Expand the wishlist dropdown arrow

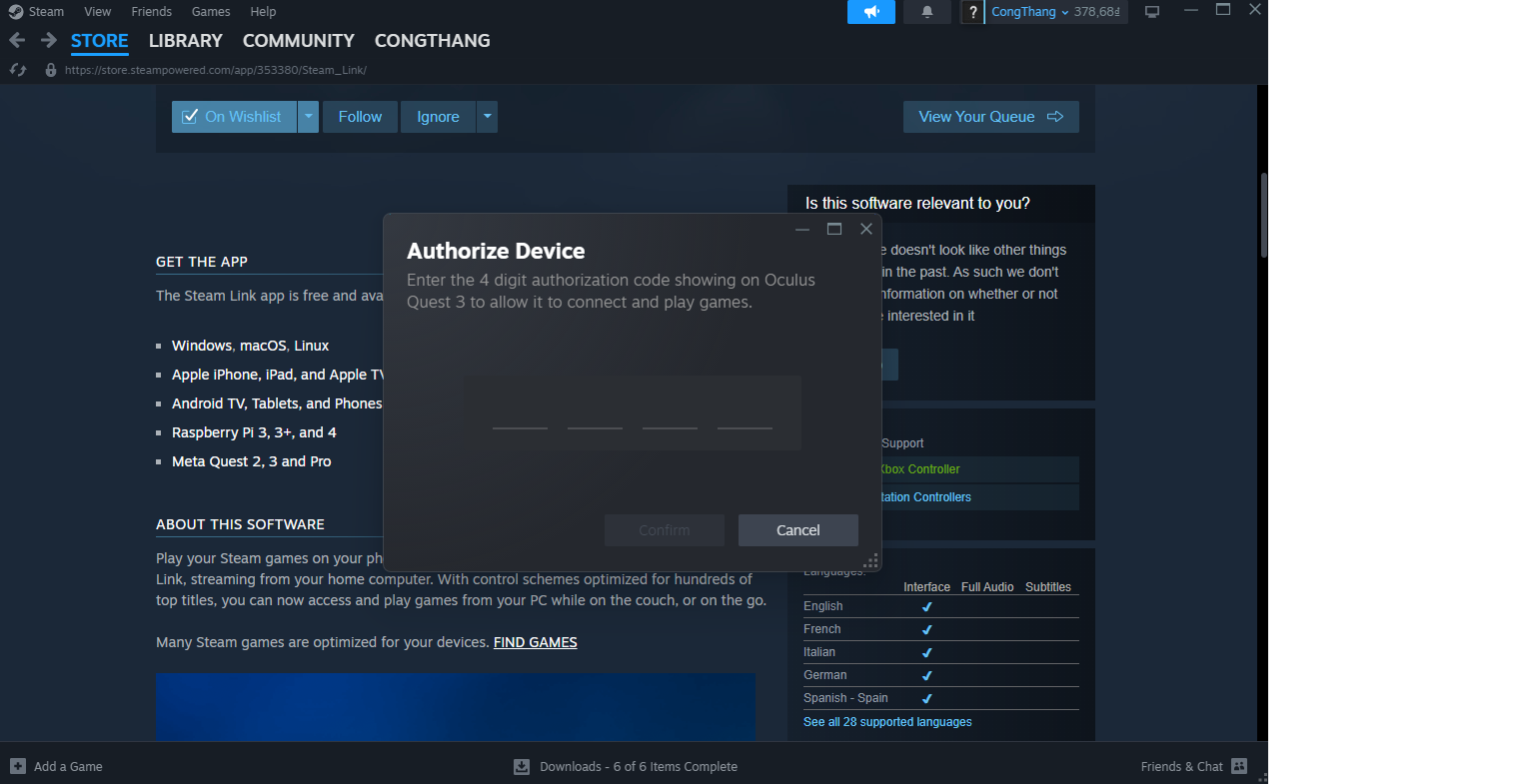309,117
